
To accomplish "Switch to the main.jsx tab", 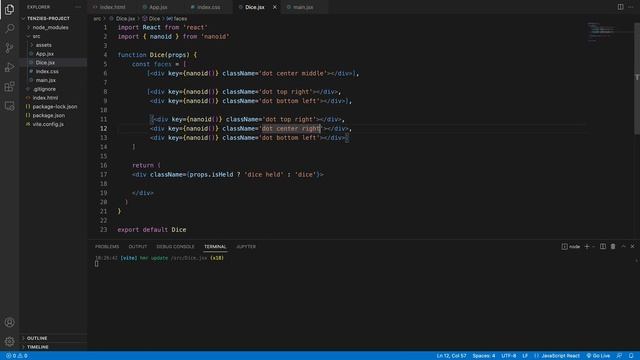I will pyautogui.click(x=303, y=7).
